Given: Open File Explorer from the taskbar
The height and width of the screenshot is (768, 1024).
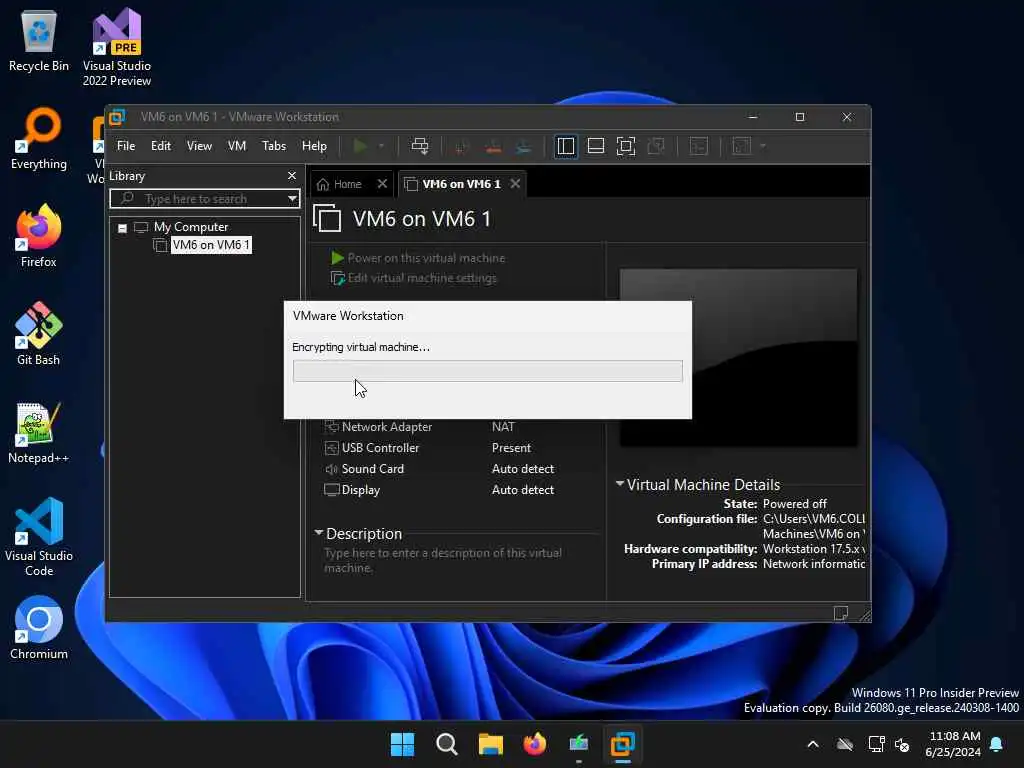Looking at the screenshot, I should pyautogui.click(x=490, y=744).
